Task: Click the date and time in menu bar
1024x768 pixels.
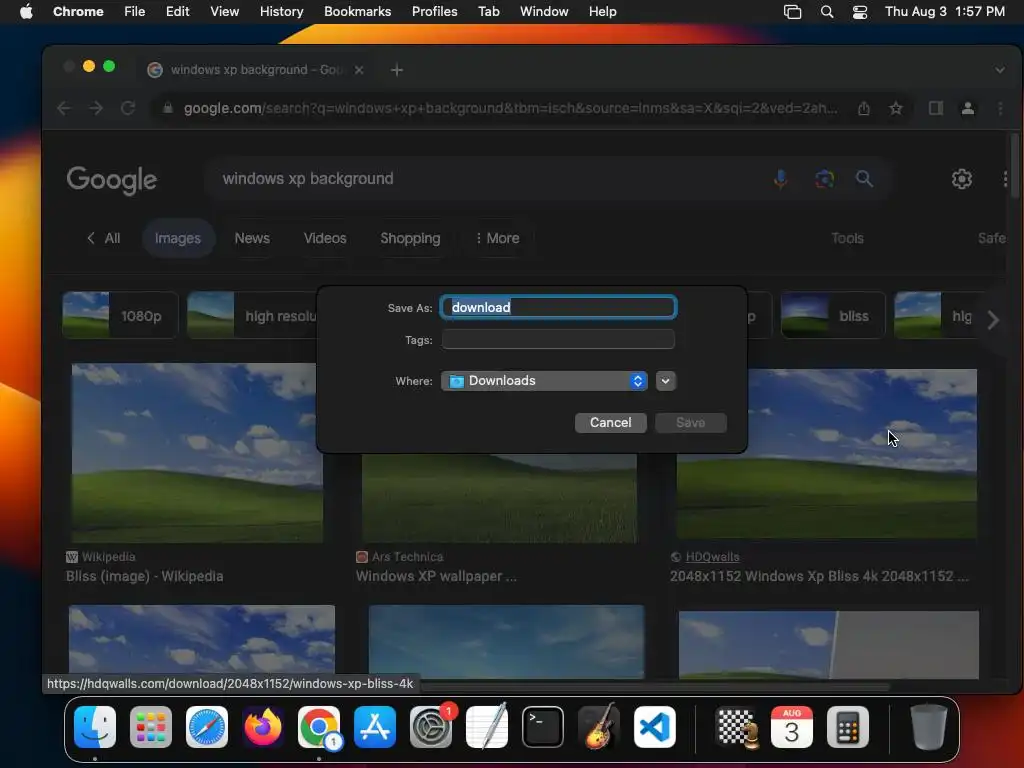Action: [944, 12]
